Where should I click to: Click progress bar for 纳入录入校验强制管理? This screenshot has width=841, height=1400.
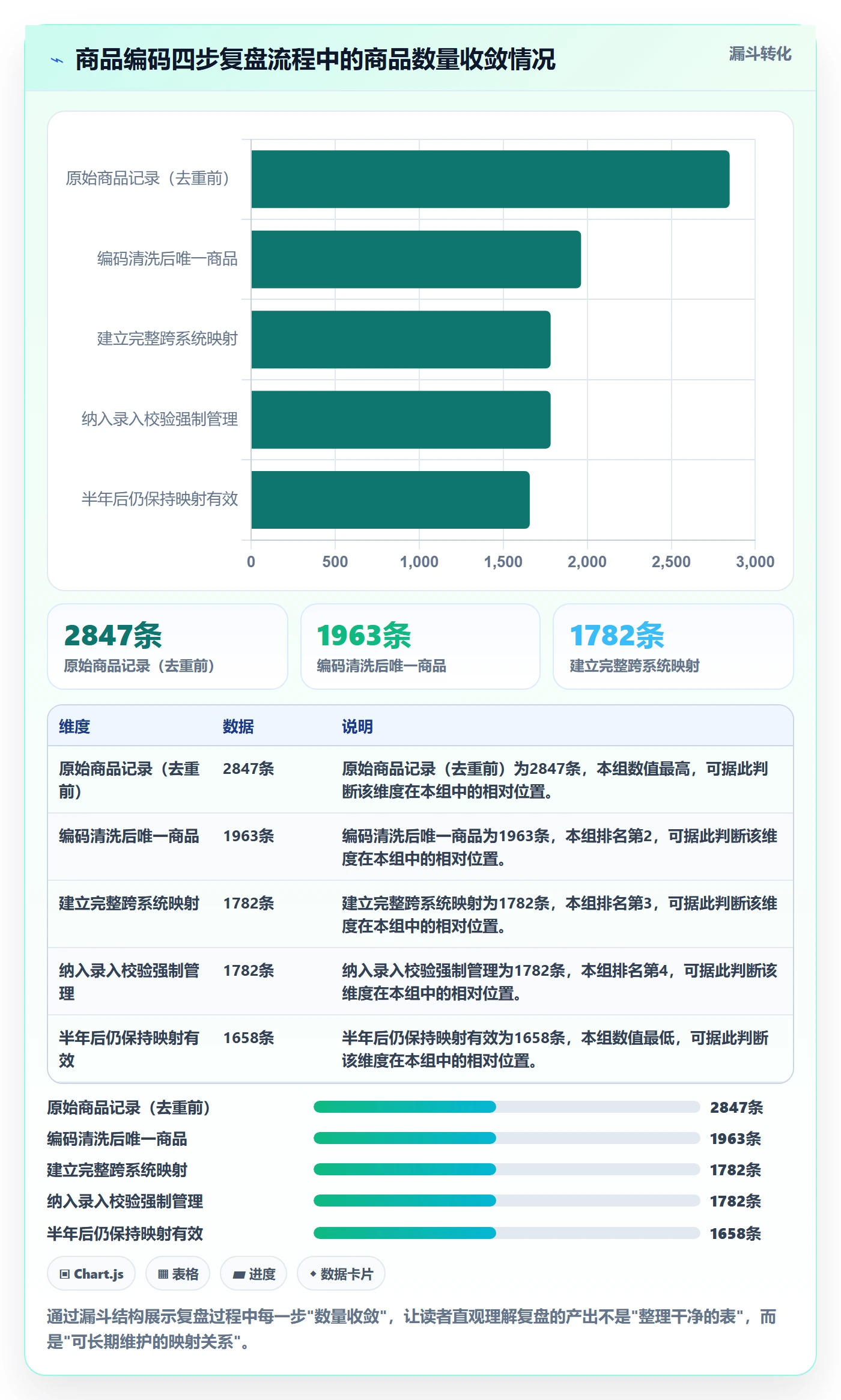click(x=507, y=1201)
